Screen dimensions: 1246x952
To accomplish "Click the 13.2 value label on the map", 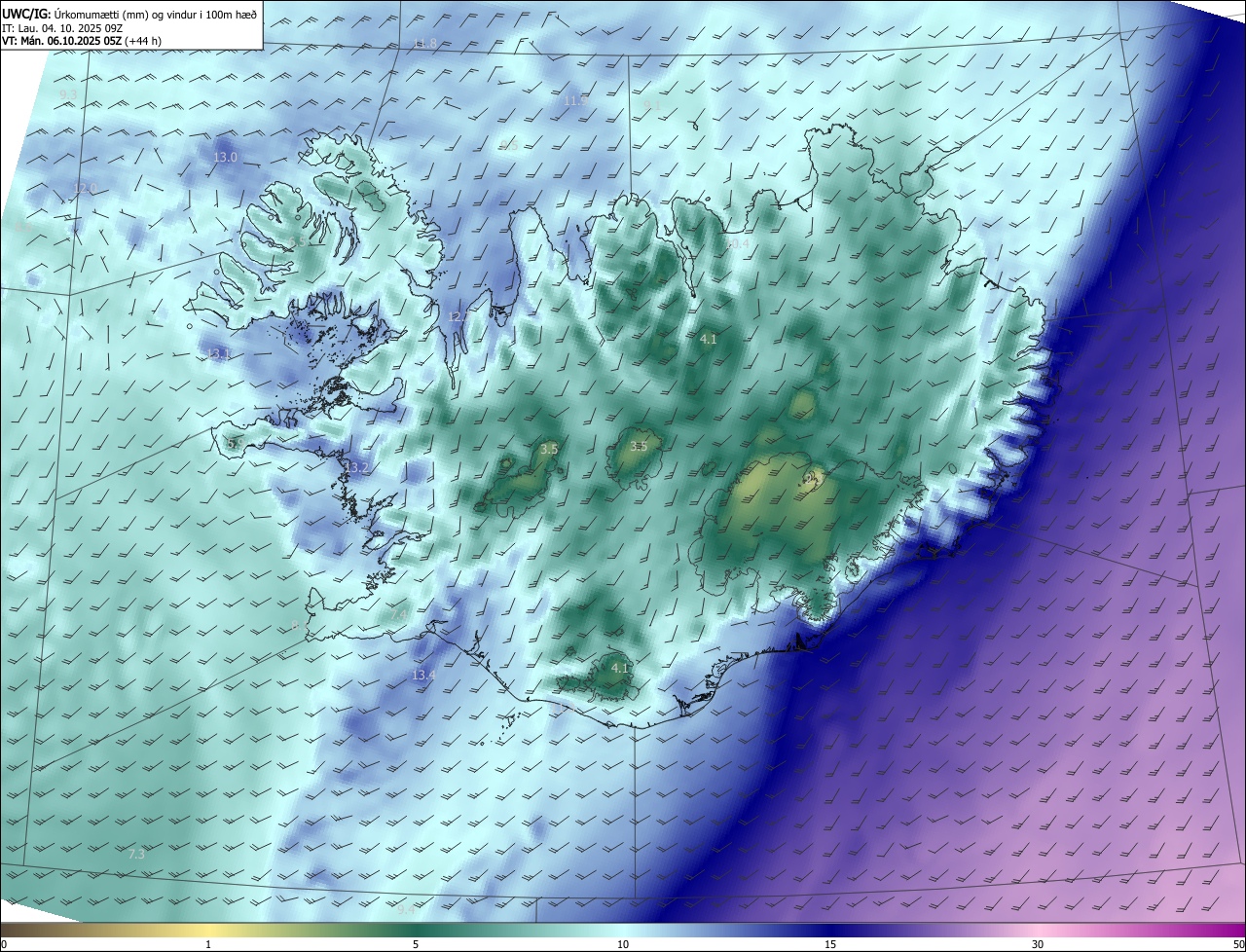I will (x=357, y=468).
